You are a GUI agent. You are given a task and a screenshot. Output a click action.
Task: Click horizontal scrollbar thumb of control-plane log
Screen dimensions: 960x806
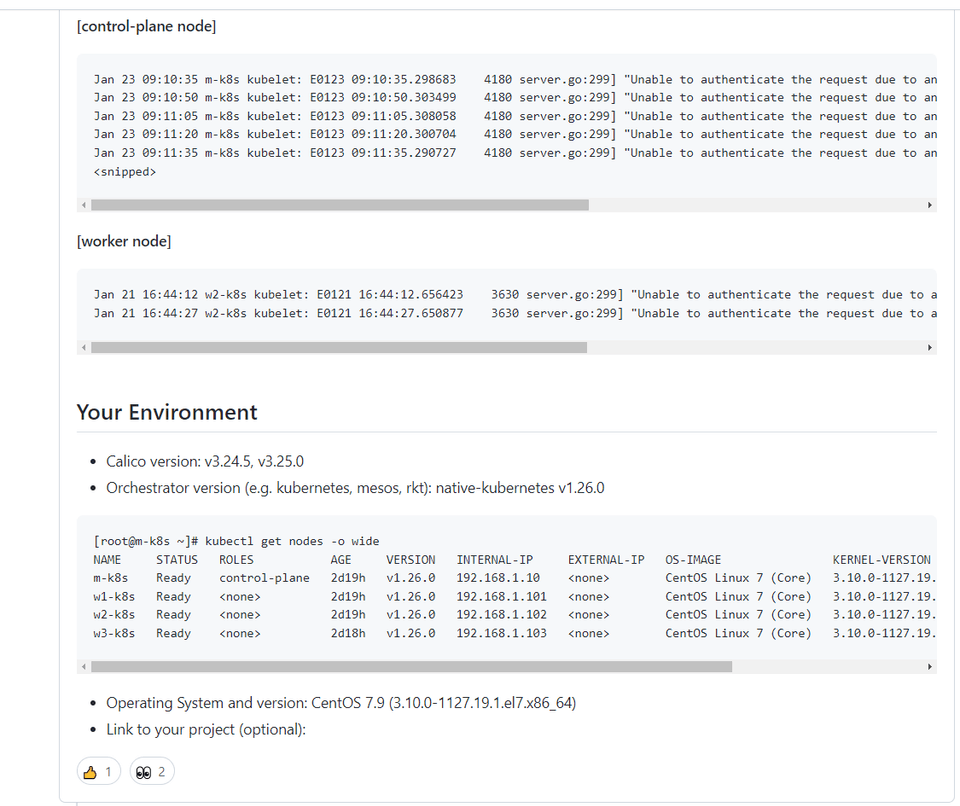339,205
